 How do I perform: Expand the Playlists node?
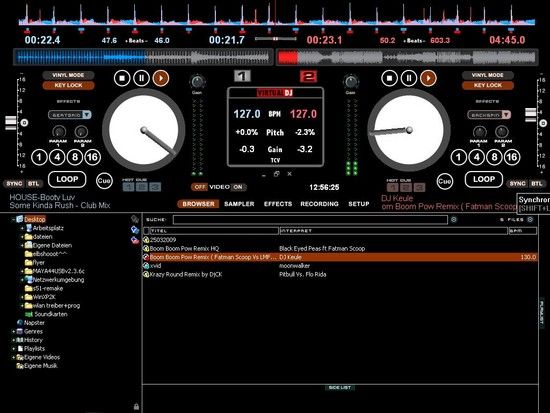point(13,349)
